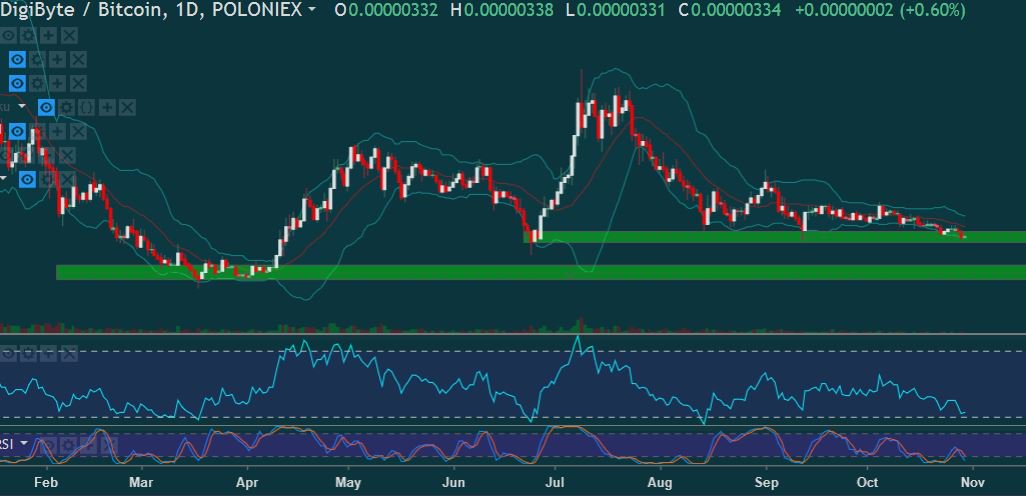Open the symbol dropdown arrow after POLONIEX
1026x496 pixels.
tap(311, 9)
